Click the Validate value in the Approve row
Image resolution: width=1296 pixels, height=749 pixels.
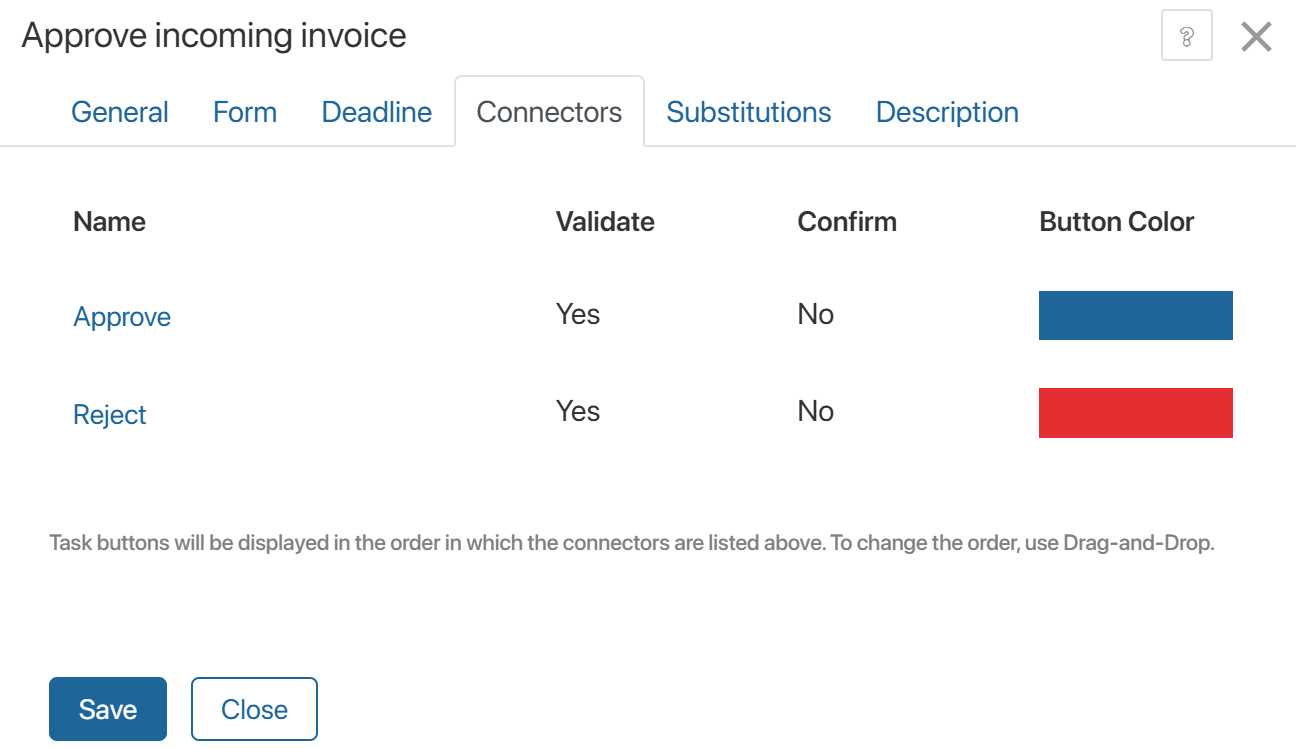click(x=578, y=315)
